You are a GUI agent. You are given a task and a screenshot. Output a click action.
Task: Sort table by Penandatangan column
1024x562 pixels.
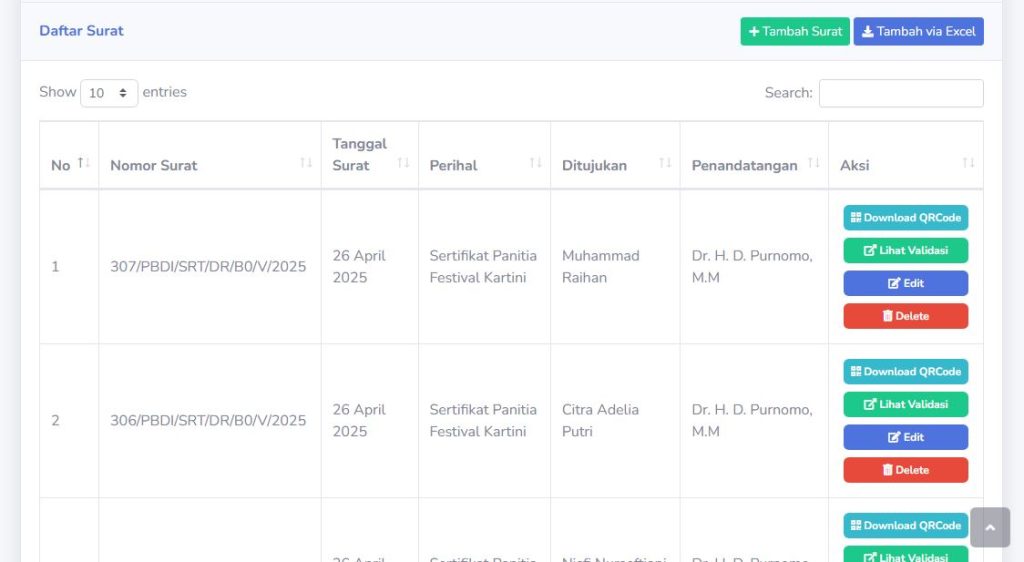[x=754, y=155]
